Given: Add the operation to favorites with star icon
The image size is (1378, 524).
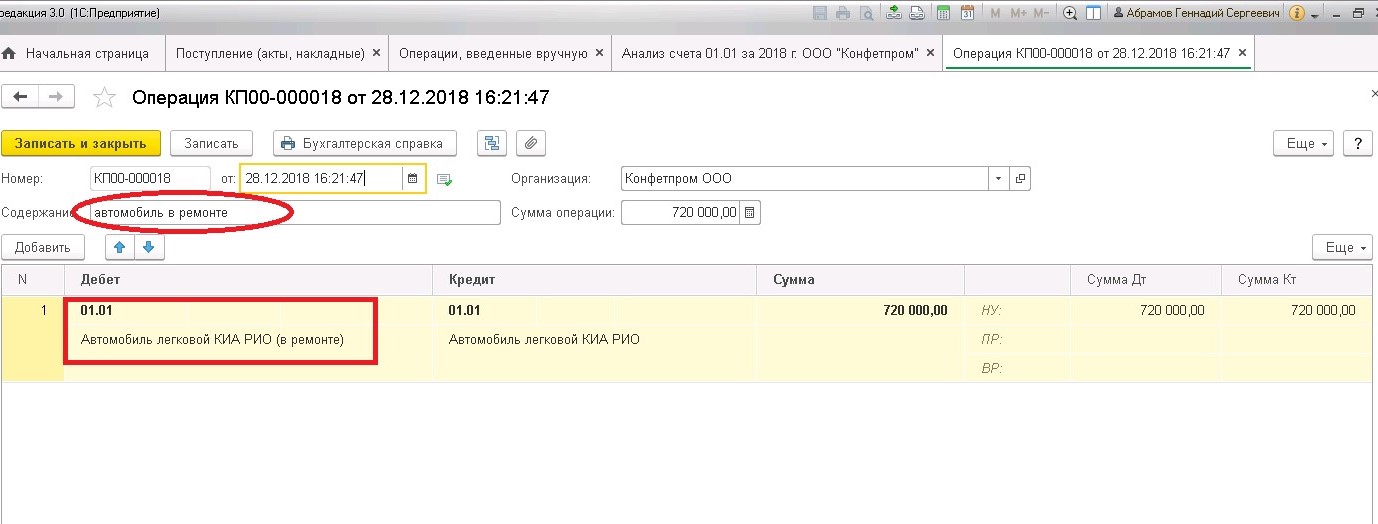Looking at the screenshot, I should pos(103,97).
